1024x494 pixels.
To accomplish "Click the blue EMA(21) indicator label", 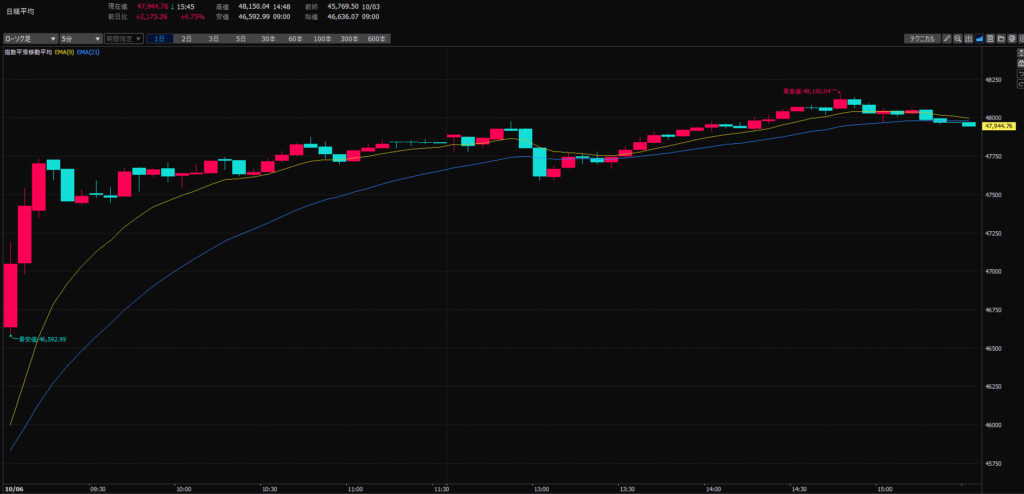I will pyautogui.click(x=89, y=52).
